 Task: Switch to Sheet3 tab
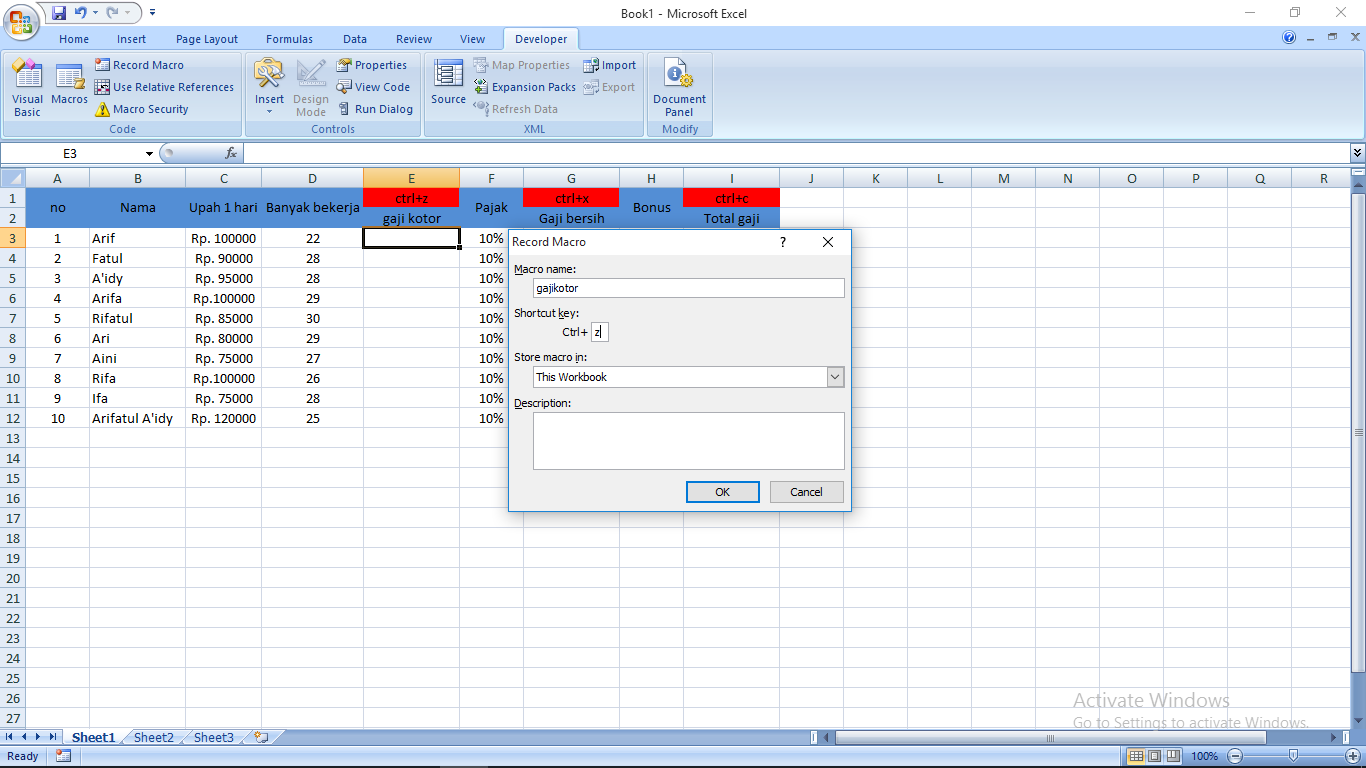[214, 737]
